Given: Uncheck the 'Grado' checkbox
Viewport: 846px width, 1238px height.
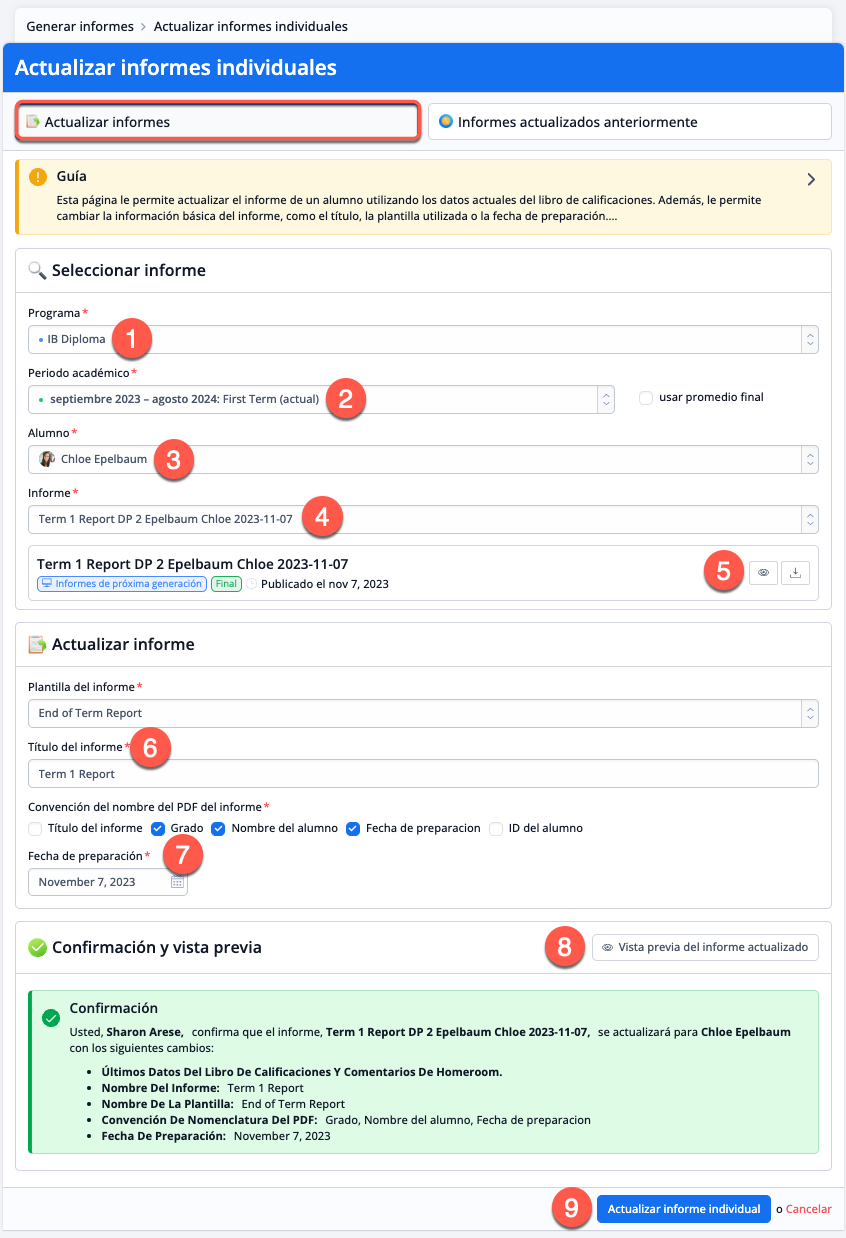Looking at the screenshot, I should 158,828.
